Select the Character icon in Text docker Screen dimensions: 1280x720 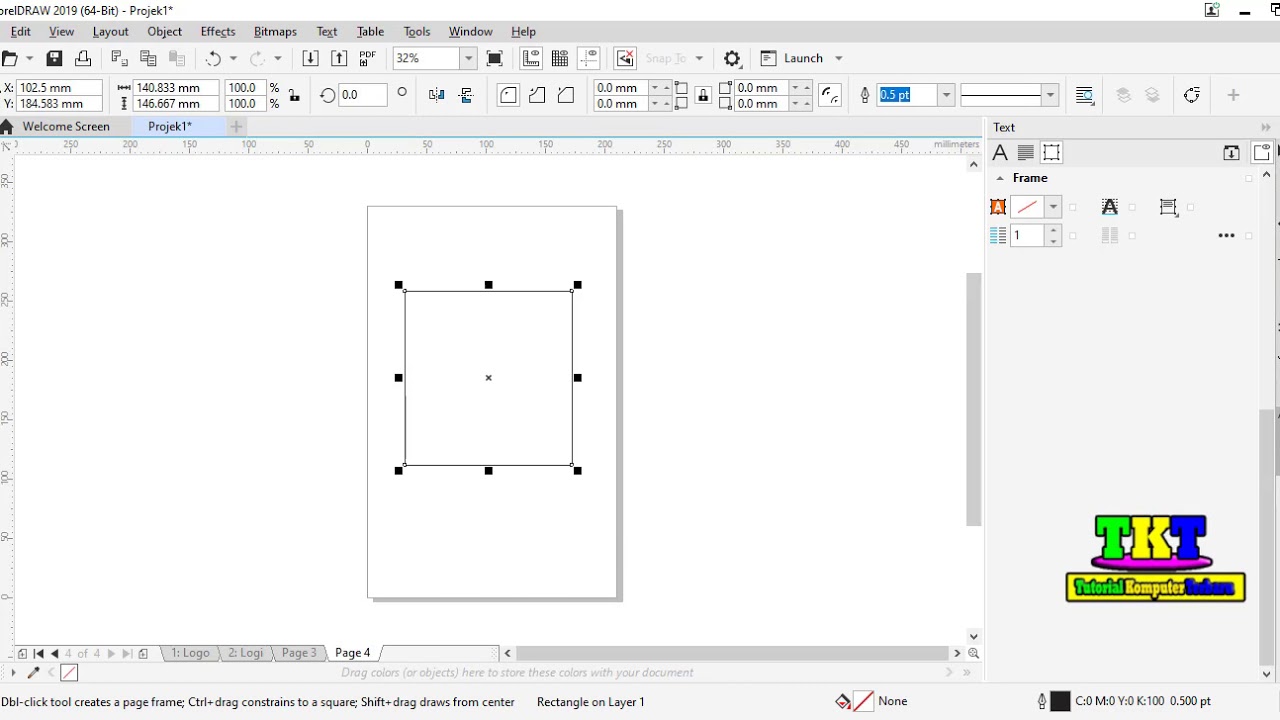[x=999, y=153]
